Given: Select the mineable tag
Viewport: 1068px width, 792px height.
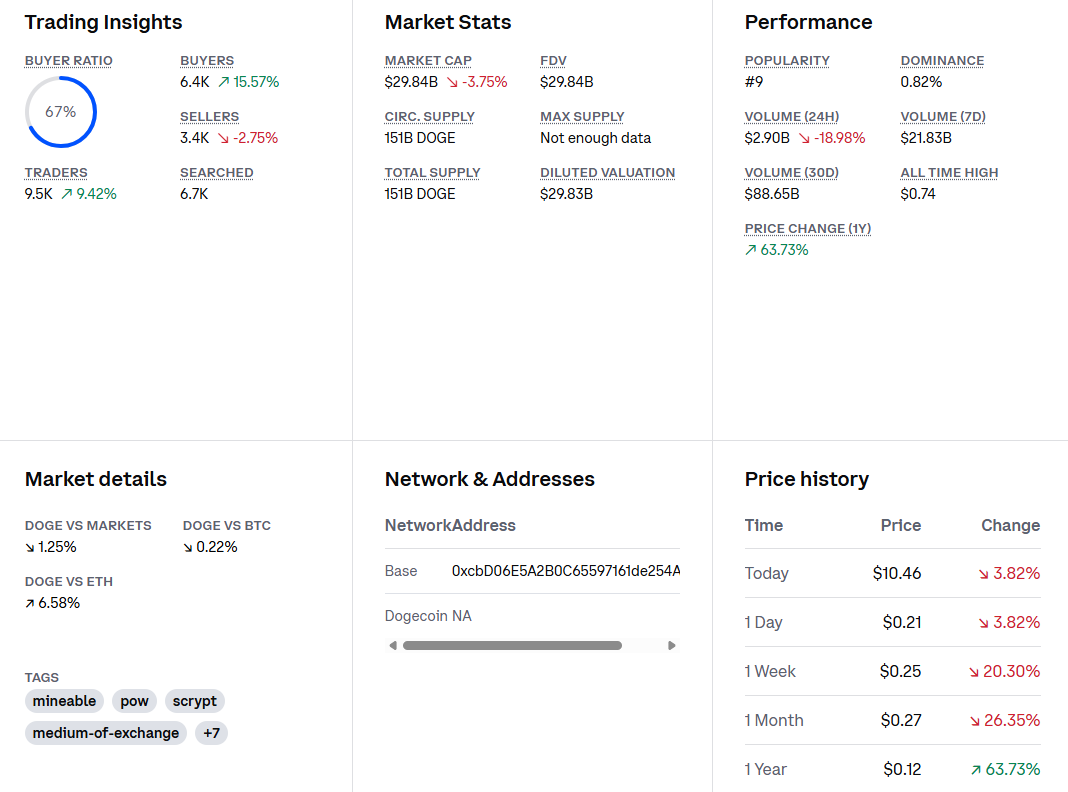Looking at the screenshot, I should coord(64,701).
